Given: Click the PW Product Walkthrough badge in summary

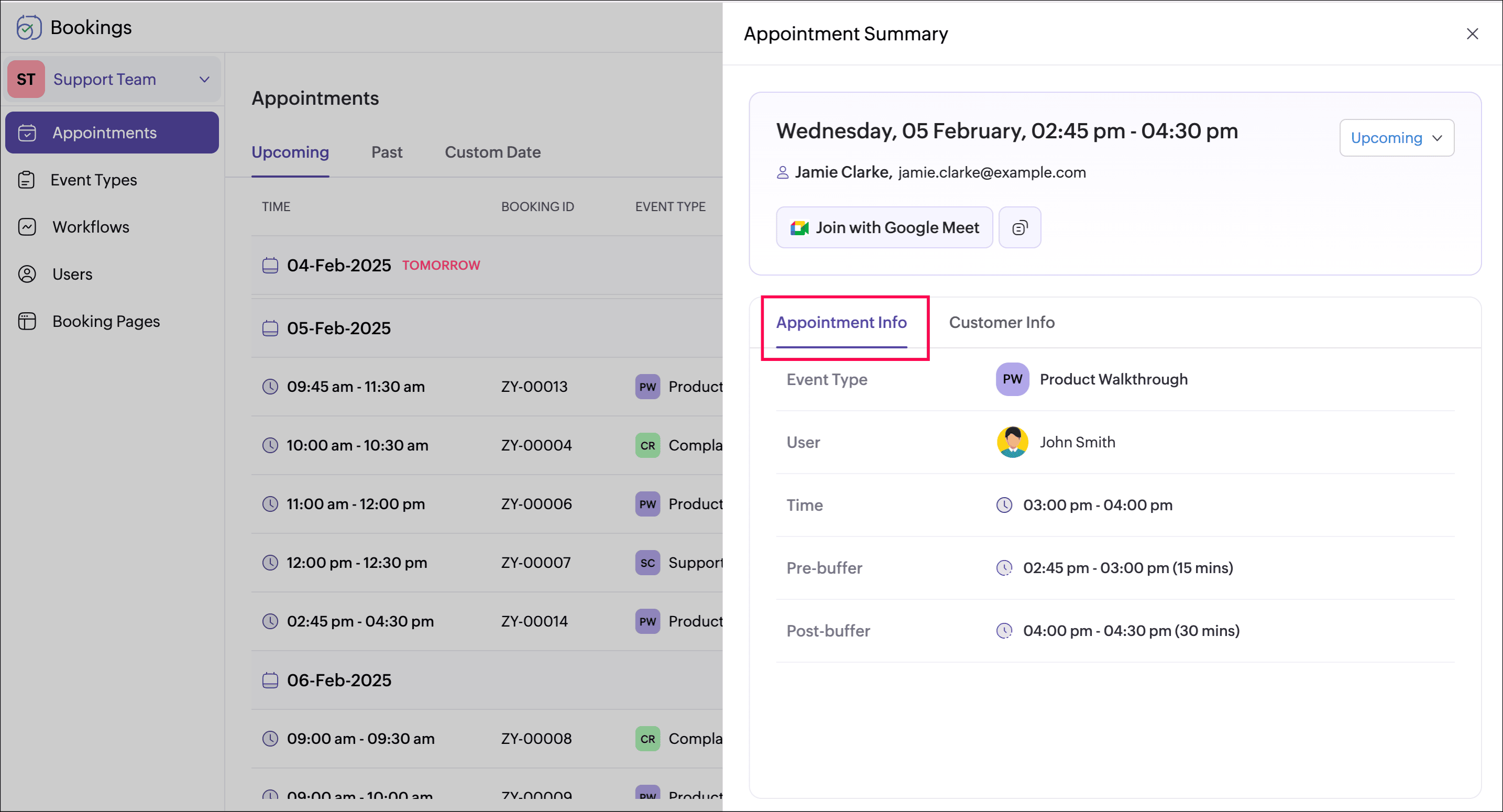Looking at the screenshot, I should [x=1012, y=379].
